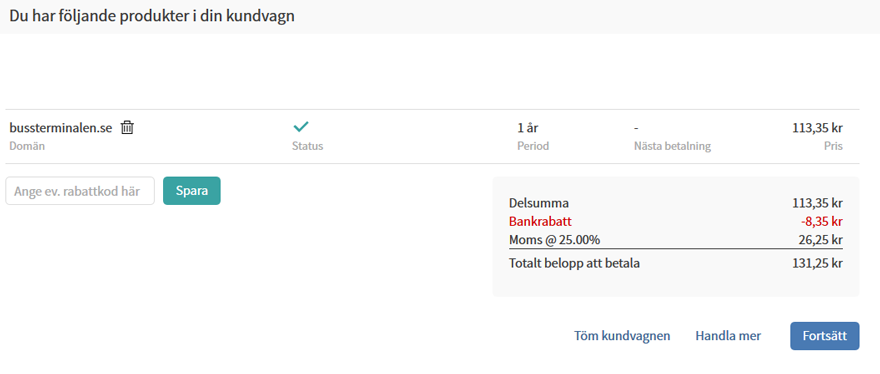
Task: Focus the rabattkod input field
Action: click(x=80, y=191)
